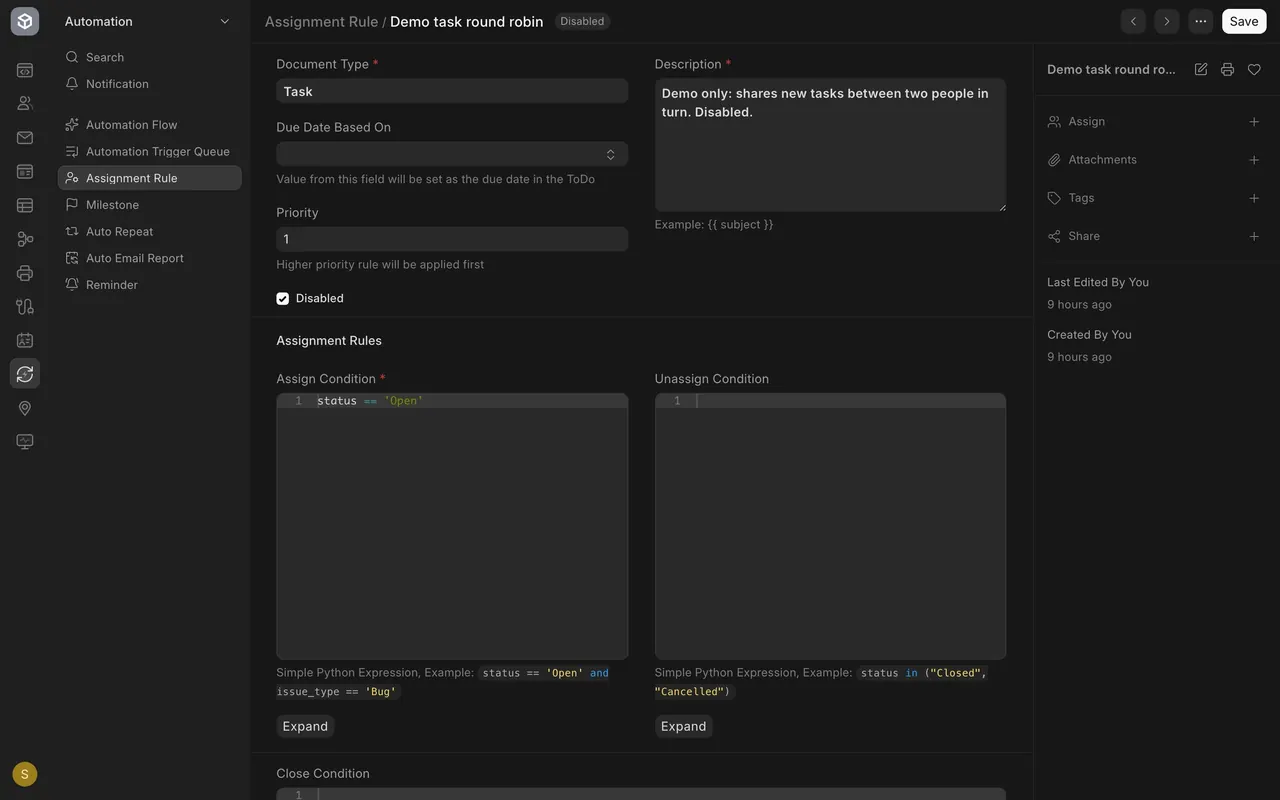Open the users icon in left rail
Screen dimensions: 1280x800
tap(25, 103)
